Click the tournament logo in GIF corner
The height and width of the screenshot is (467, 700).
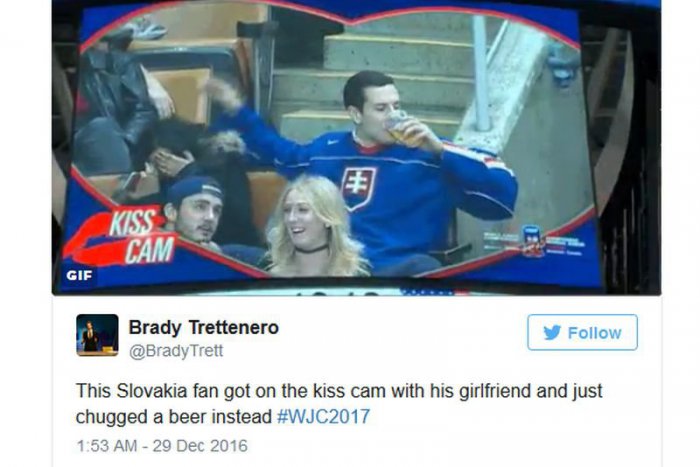click(533, 241)
